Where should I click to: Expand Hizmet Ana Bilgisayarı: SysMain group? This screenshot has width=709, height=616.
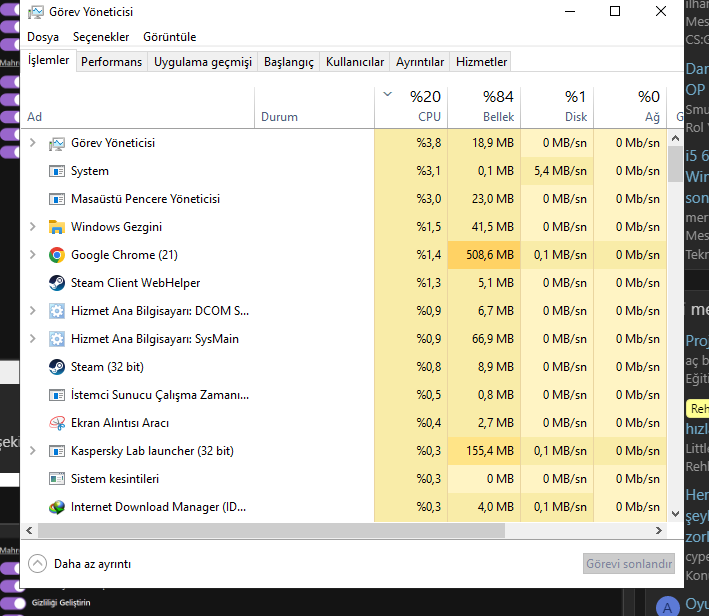pos(33,339)
